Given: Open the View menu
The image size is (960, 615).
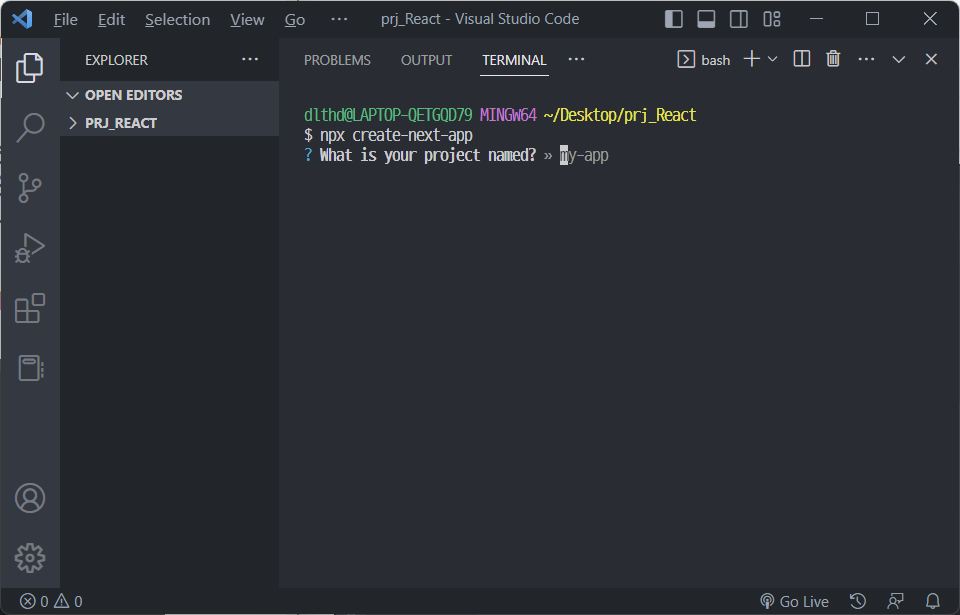Looking at the screenshot, I should click(x=247, y=20).
